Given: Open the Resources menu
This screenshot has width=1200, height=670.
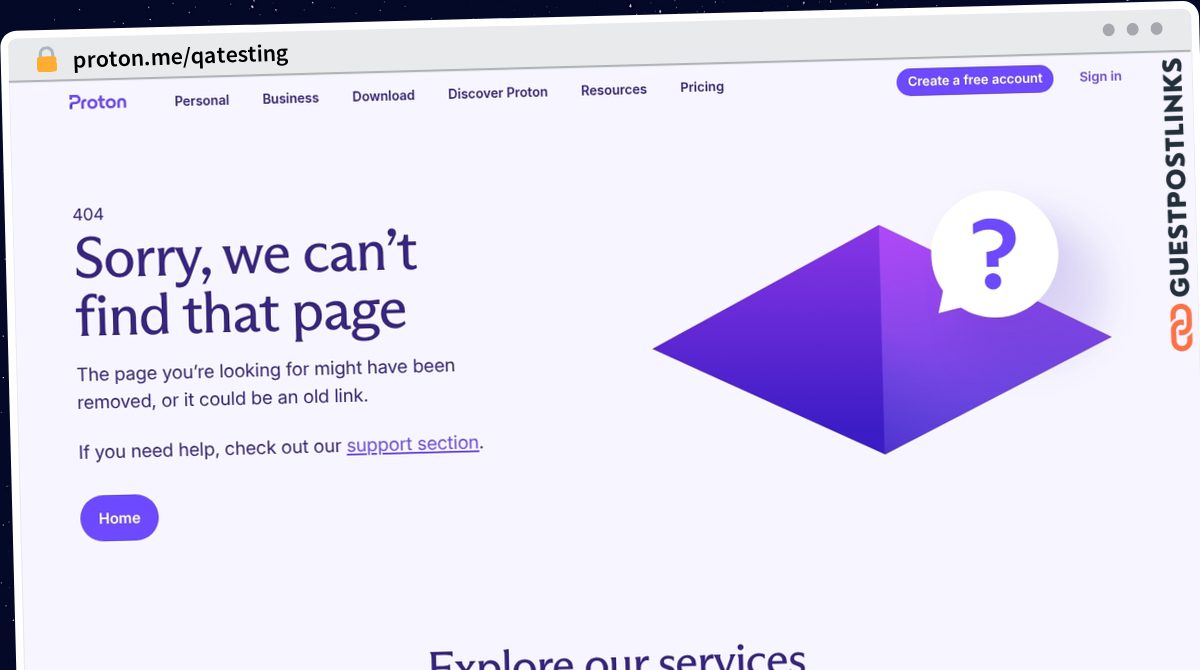Looking at the screenshot, I should (614, 90).
